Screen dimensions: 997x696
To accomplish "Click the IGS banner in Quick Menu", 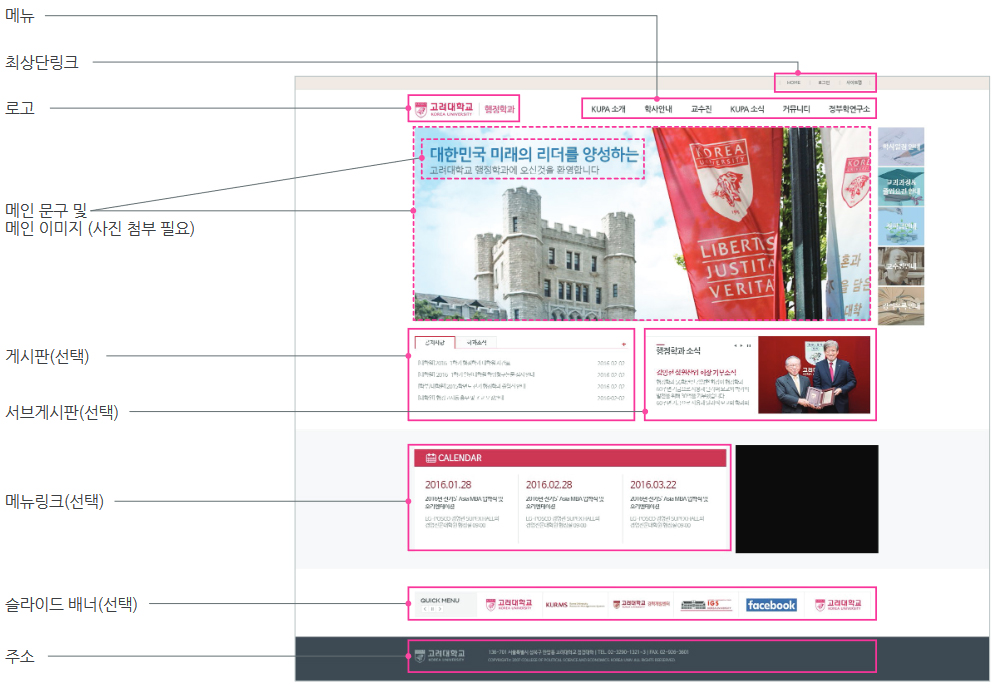I will (706, 605).
